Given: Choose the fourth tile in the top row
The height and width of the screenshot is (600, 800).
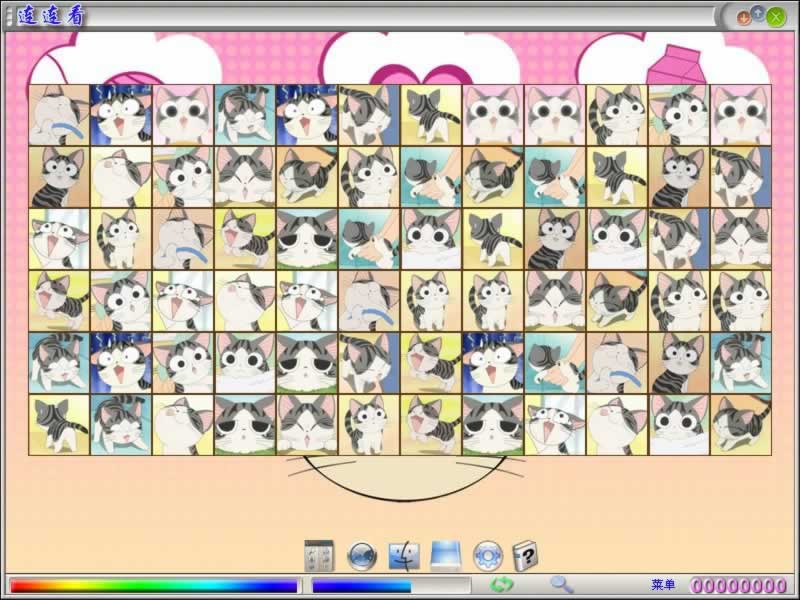Looking at the screenshot, I should click(x=245, y=115).
